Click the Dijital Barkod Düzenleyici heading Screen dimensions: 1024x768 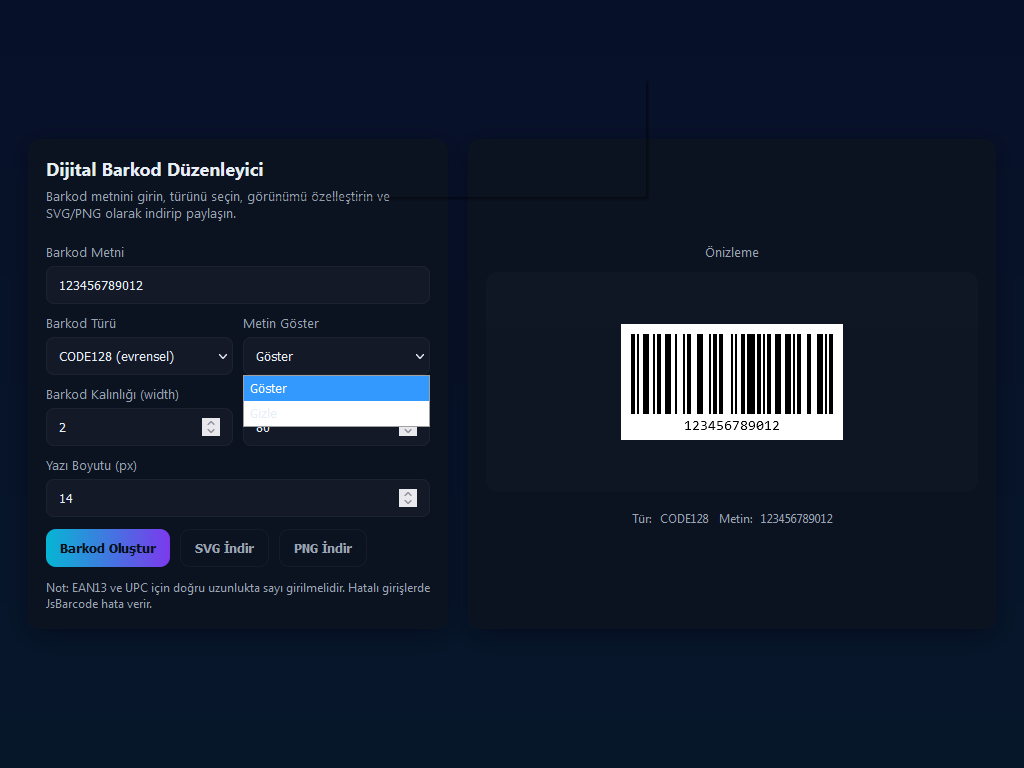point(155,170)
